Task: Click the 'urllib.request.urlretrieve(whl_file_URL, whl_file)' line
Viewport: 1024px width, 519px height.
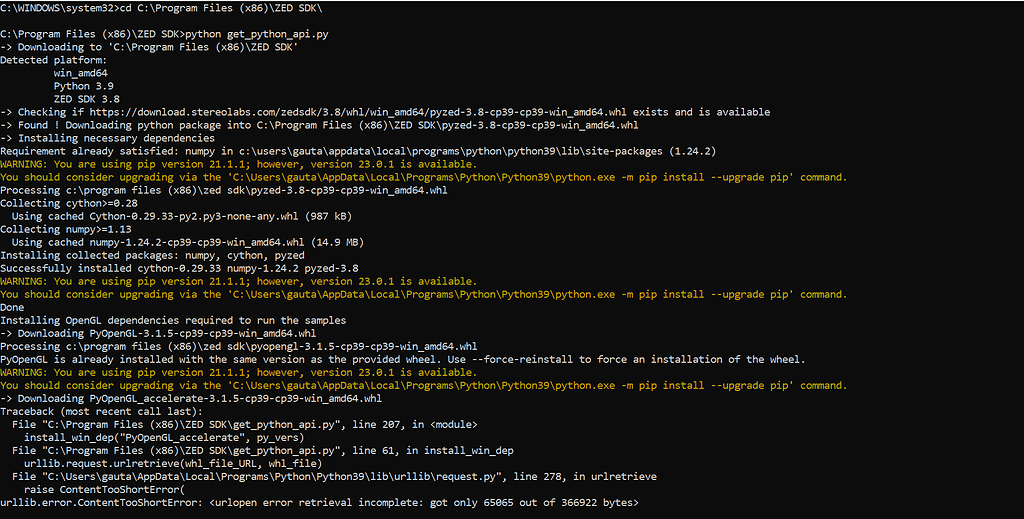Action: pos(173,464)
